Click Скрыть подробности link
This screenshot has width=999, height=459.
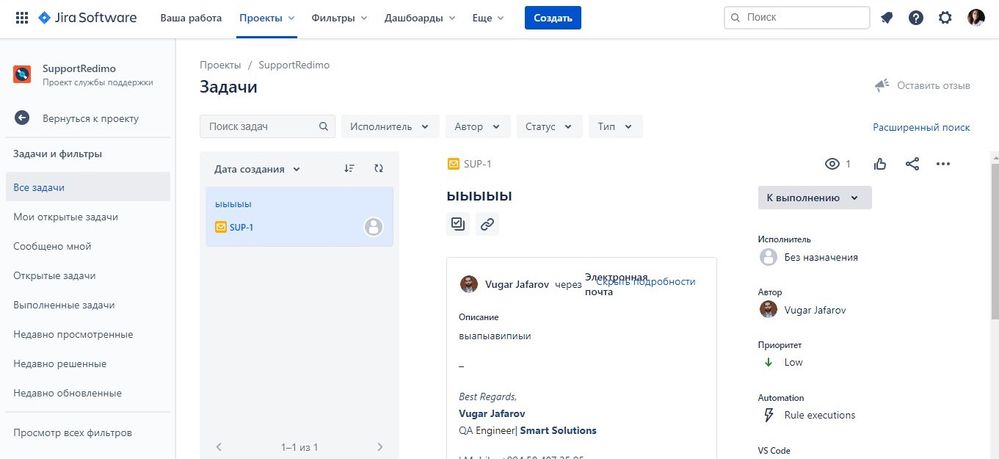645,281
